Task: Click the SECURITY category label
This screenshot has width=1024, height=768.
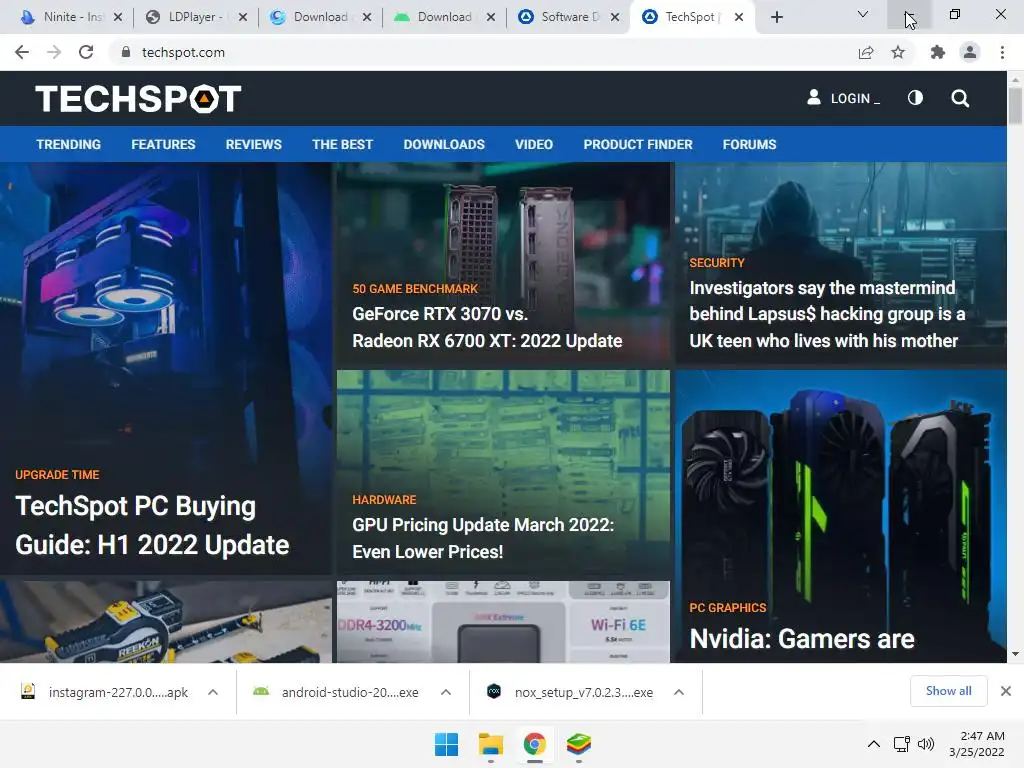Action: (x=716, y=263)
